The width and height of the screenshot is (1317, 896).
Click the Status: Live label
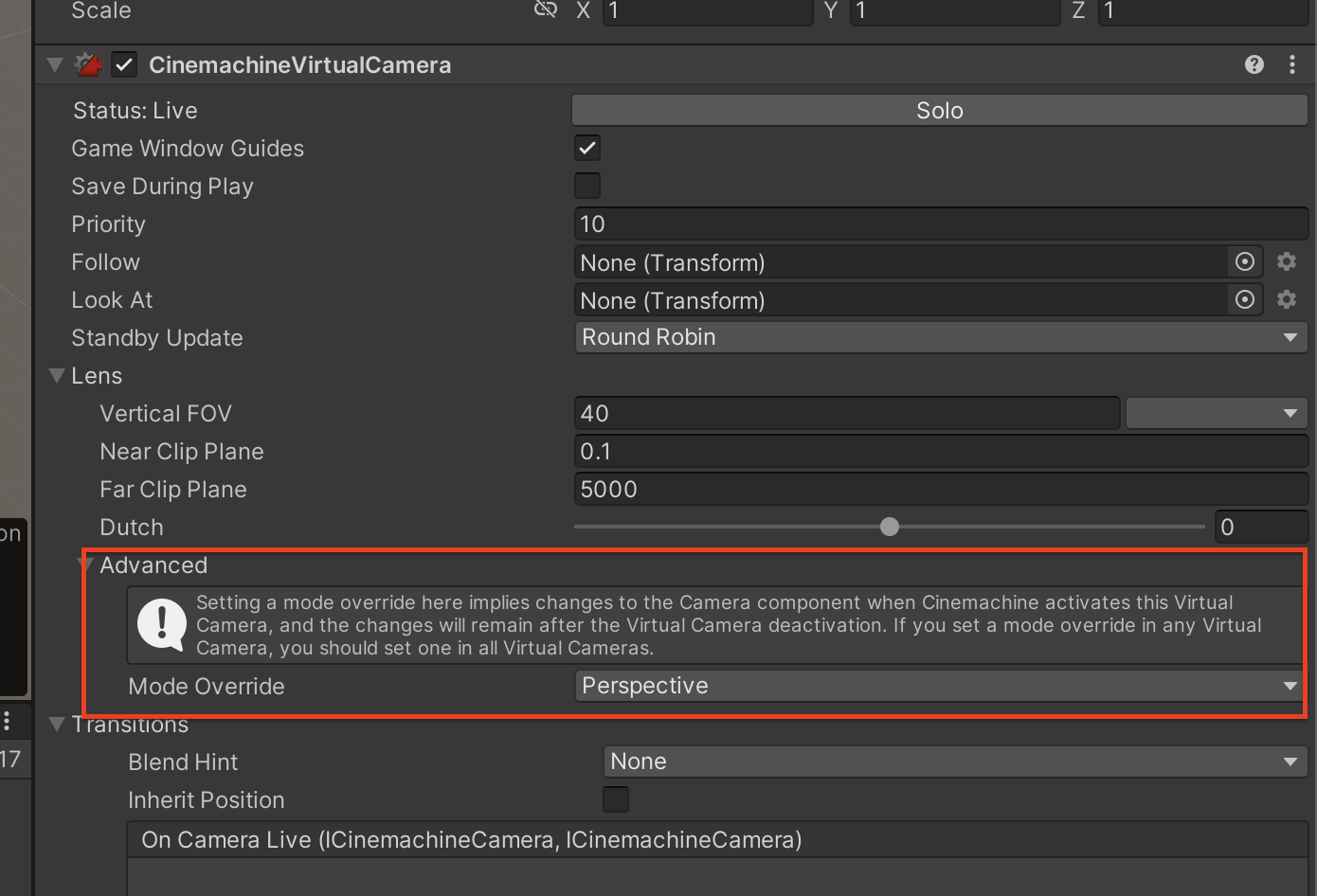pyautogui.click(x=135, y=111)
